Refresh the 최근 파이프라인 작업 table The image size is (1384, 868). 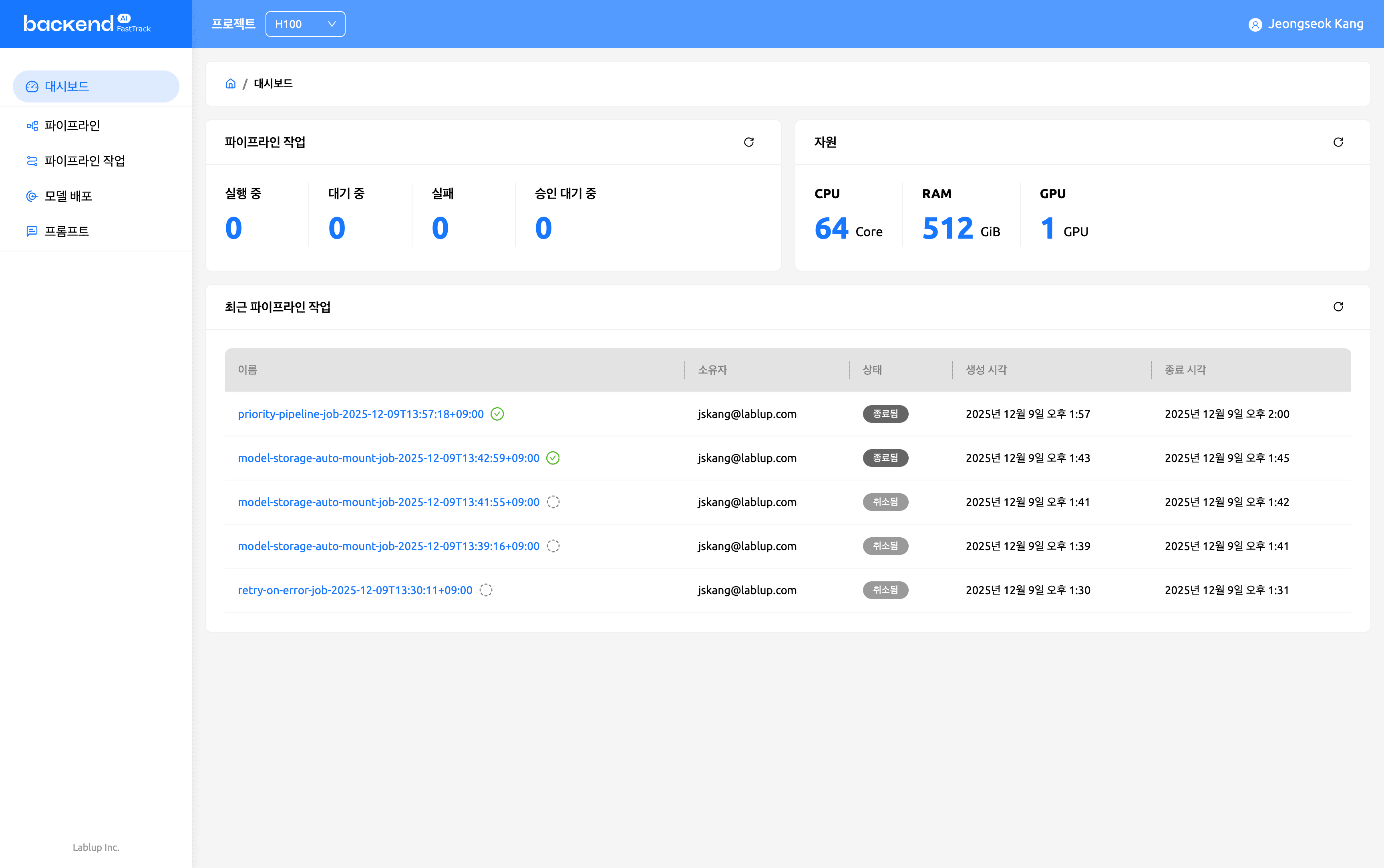coord(1338,307)
